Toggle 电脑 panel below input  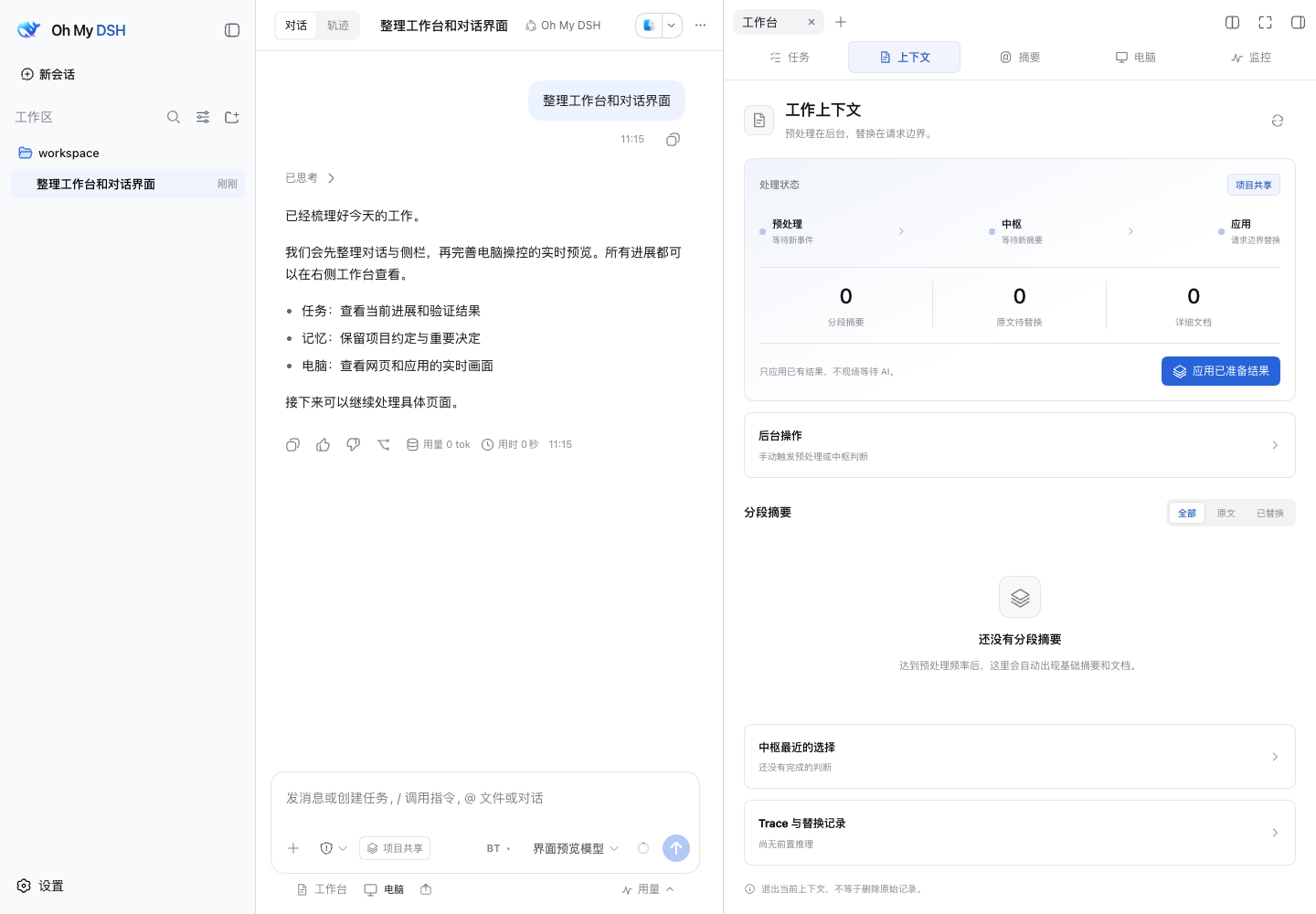coord(384,889)
